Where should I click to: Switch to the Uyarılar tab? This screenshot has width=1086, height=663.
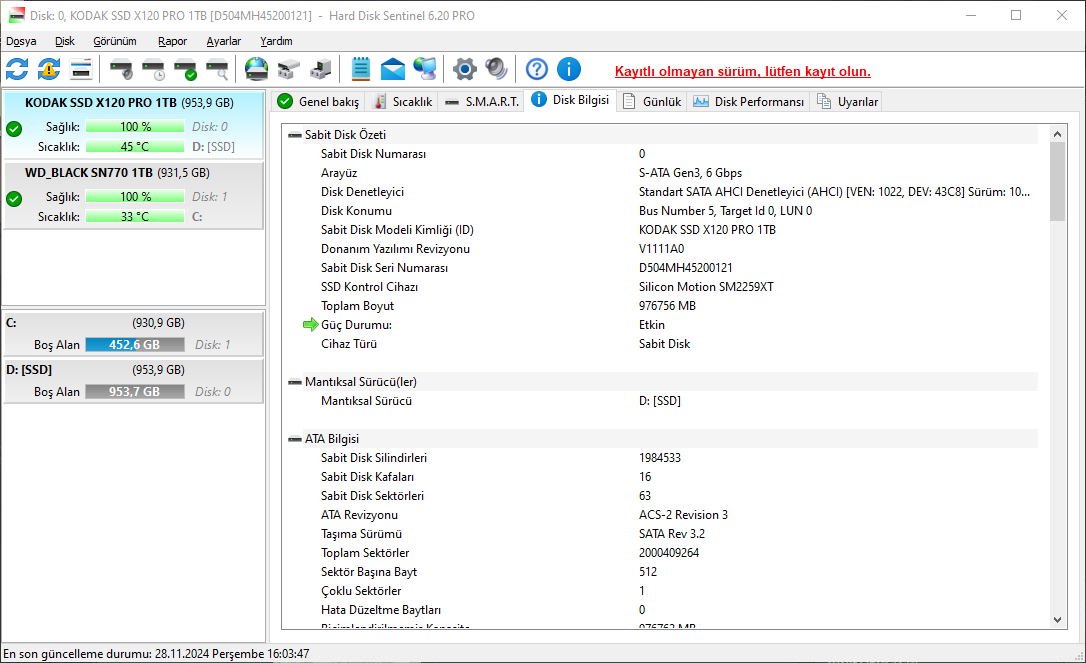coord(847,102)
